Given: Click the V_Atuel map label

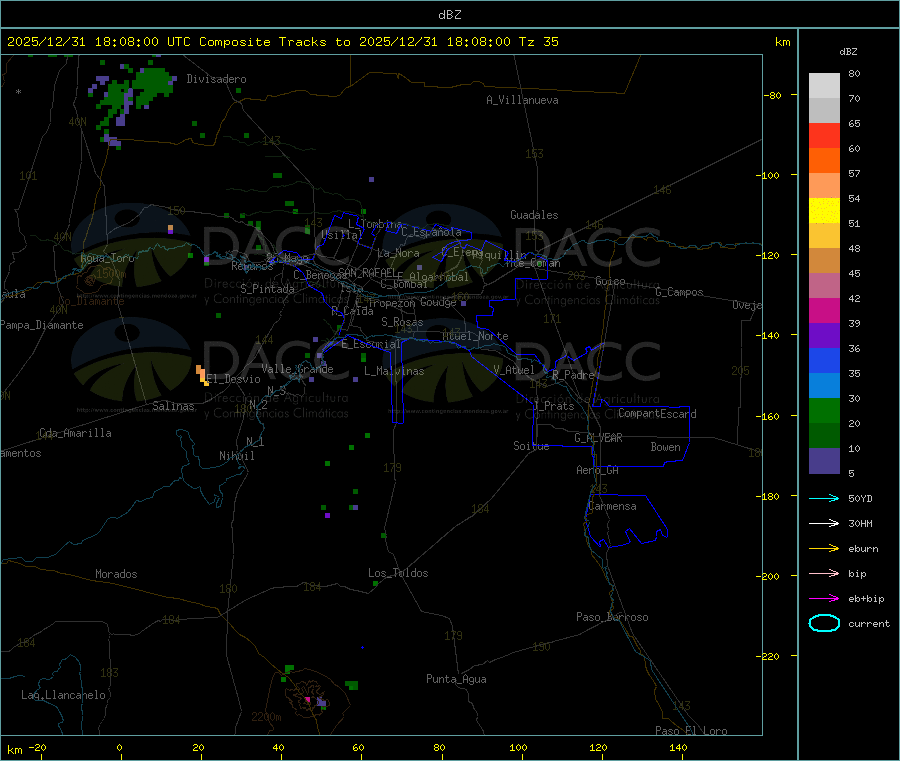Looking at the screenshot, I should point(514,370).
